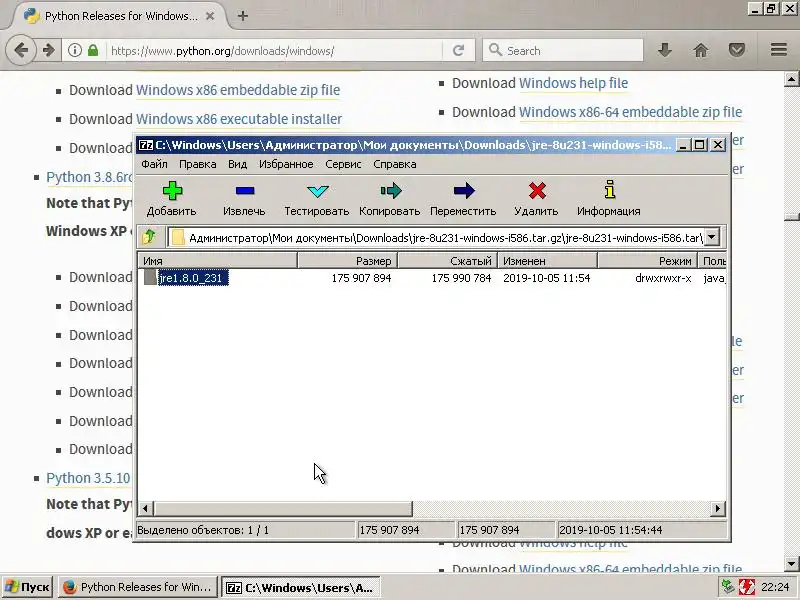Image resolution: width=800 pixels, height=600 pixels.
Task: Click size value 175 907 894 in row
Action: pos(361,278)
